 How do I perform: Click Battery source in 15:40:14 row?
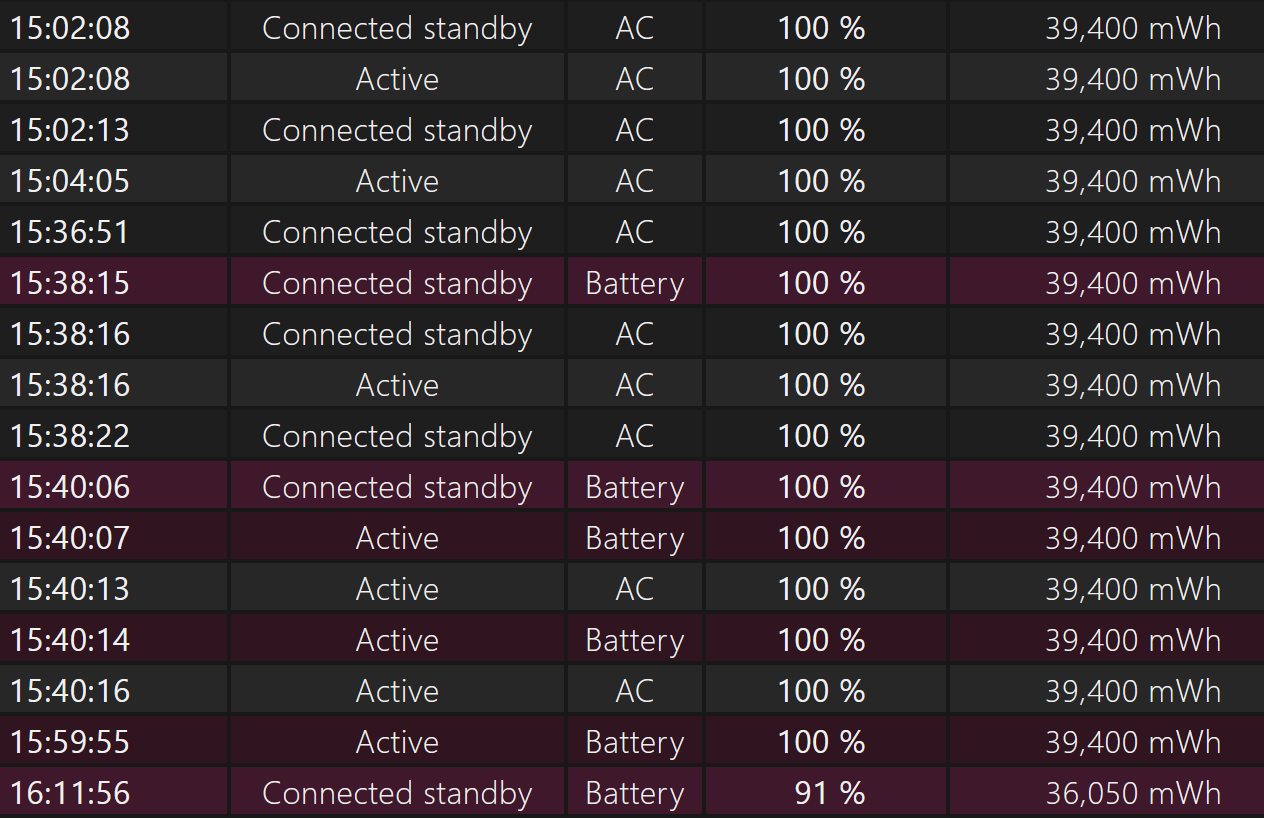[635, 640]
